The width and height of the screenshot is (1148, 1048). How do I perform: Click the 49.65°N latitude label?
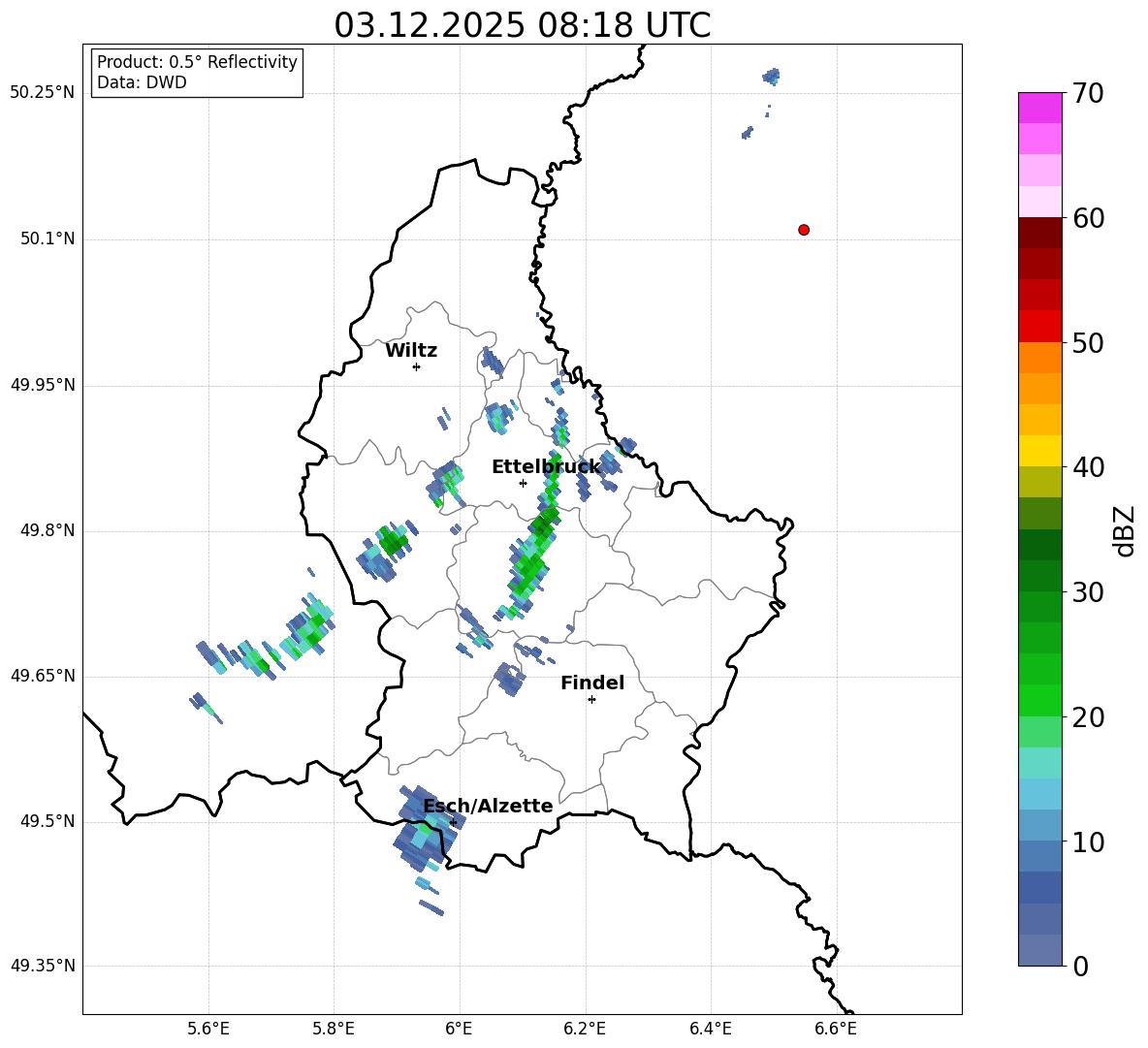pos(43,676)
